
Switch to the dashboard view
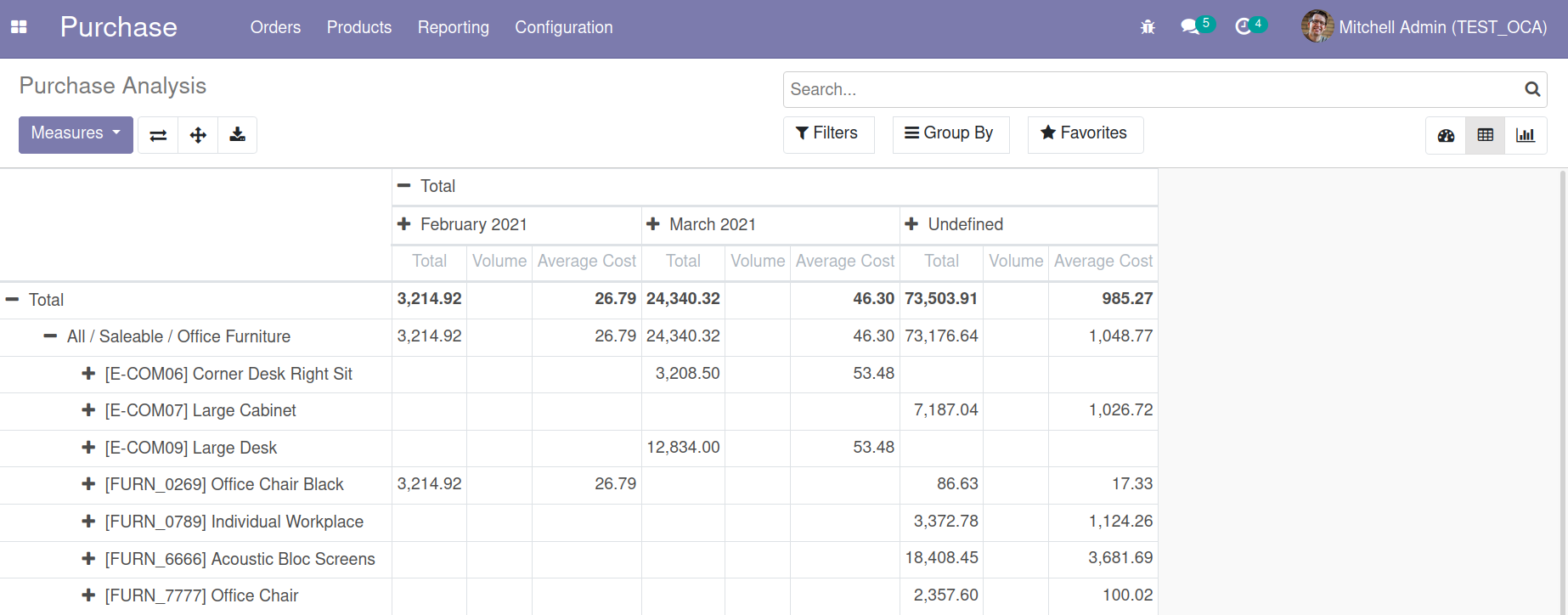1446,135
